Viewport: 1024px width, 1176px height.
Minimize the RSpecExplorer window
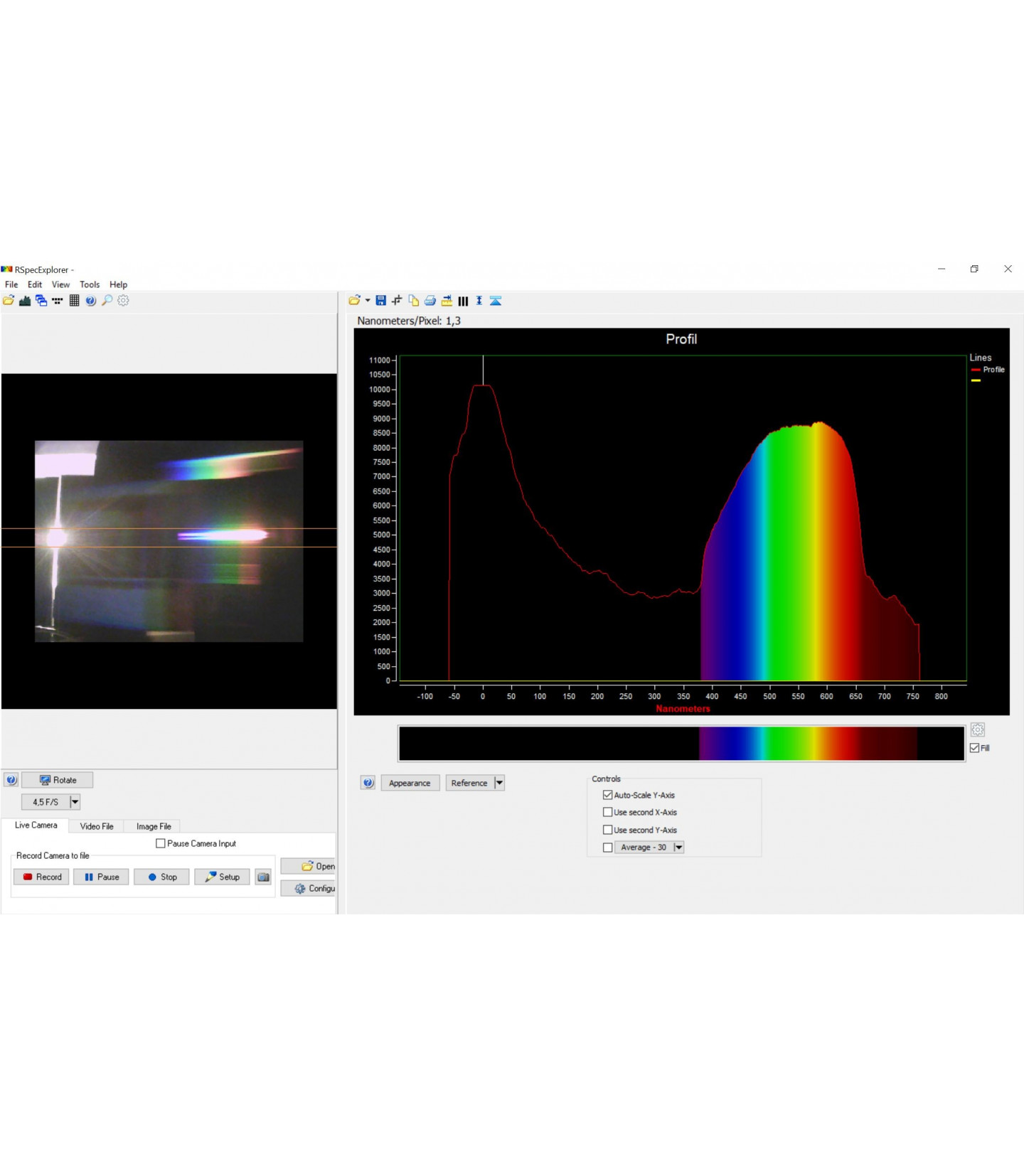point(942,269)
